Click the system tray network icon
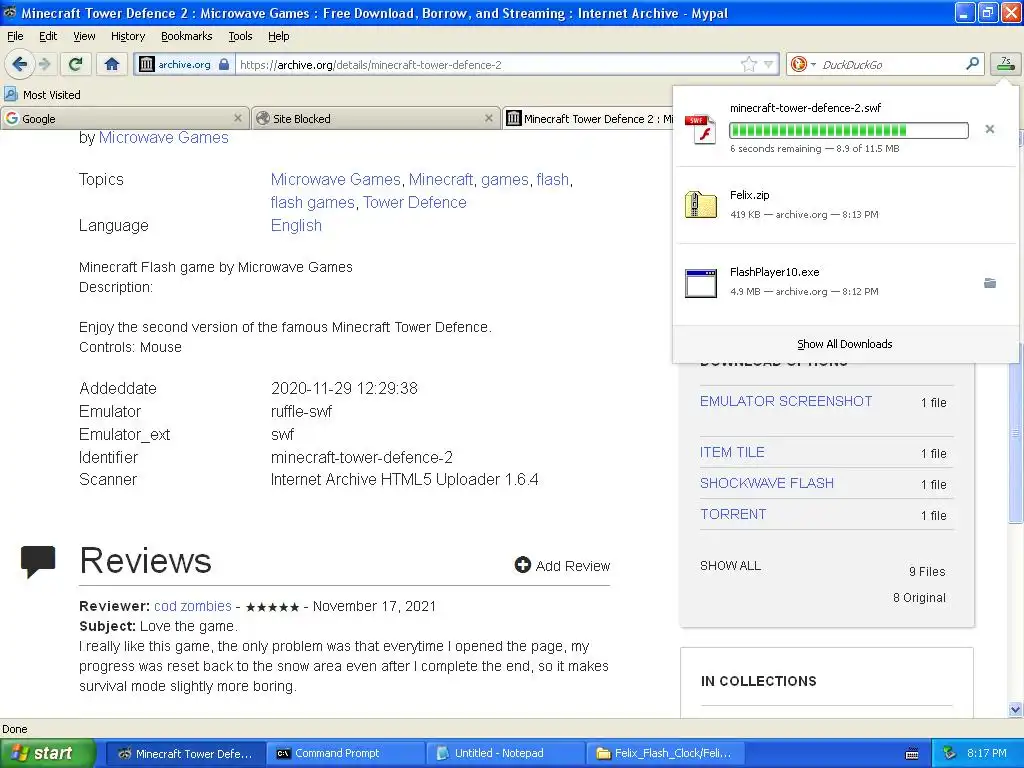Screen dimensions: 1024x768 pos(950,753)
